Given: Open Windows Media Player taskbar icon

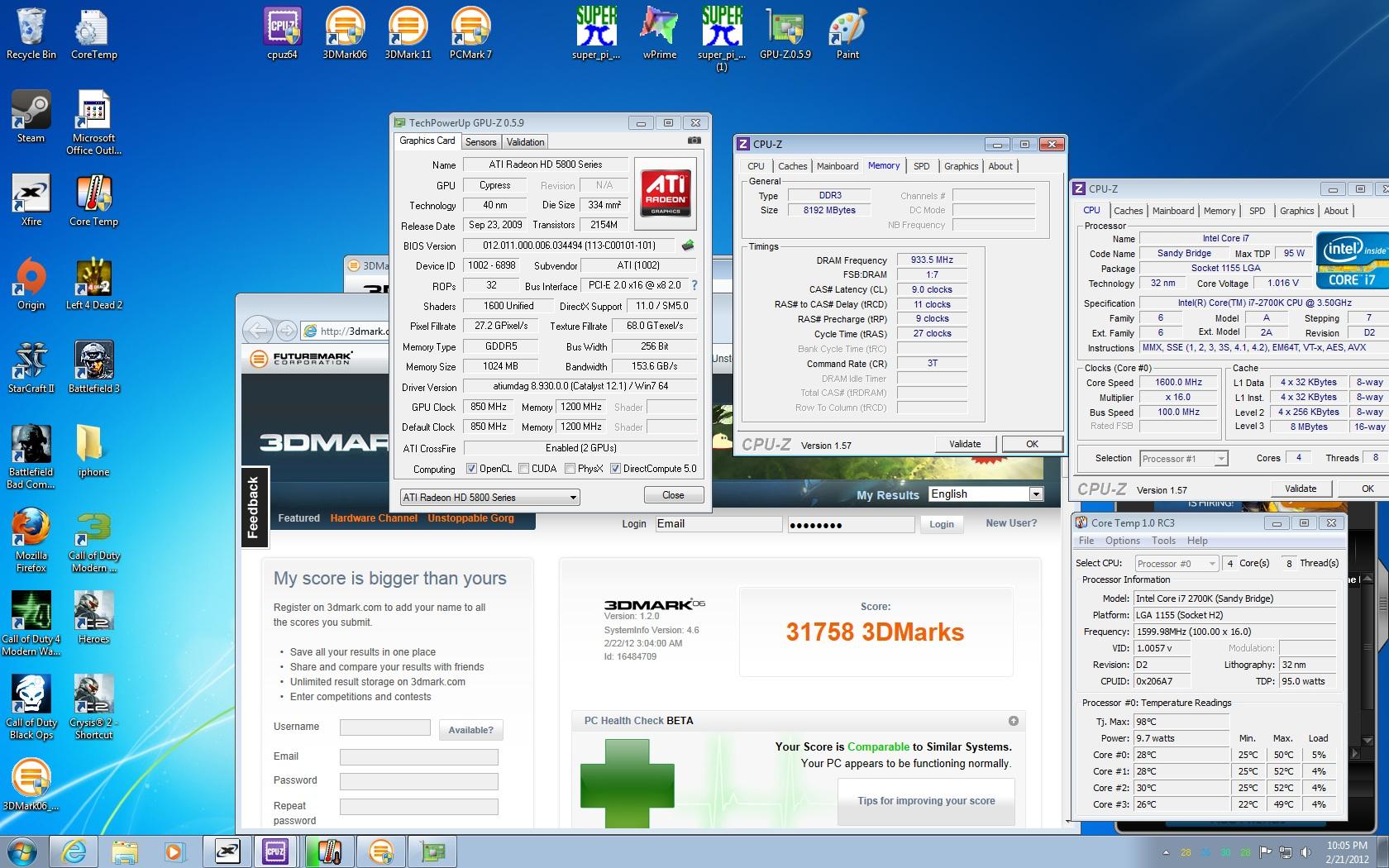Looking at the screenshot, I should 174,851.
